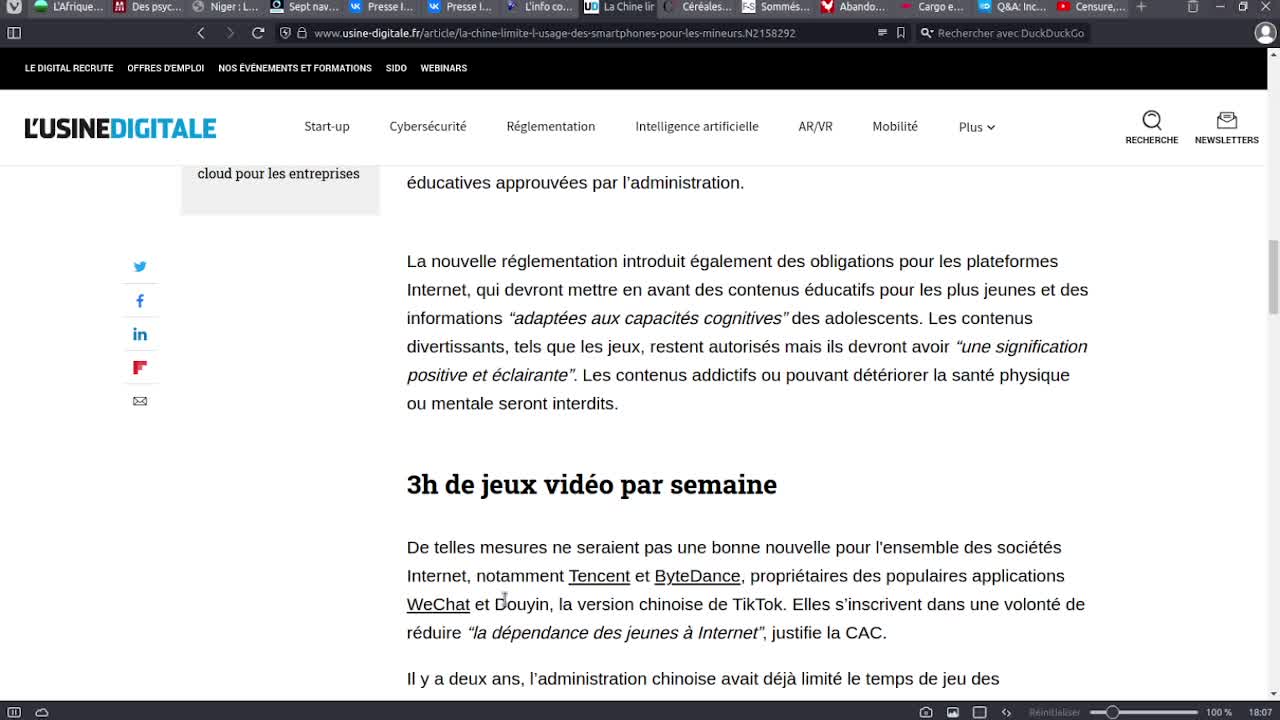Open the Newsletters envelope icon

click(1227, 127)
